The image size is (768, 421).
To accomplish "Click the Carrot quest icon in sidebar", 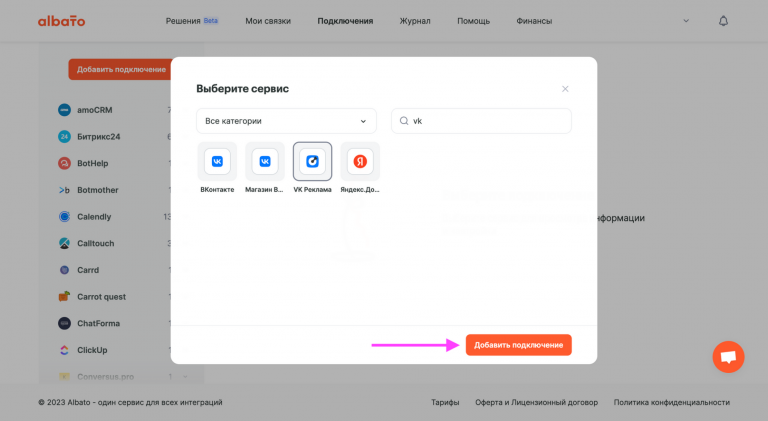I will [64, 297].
